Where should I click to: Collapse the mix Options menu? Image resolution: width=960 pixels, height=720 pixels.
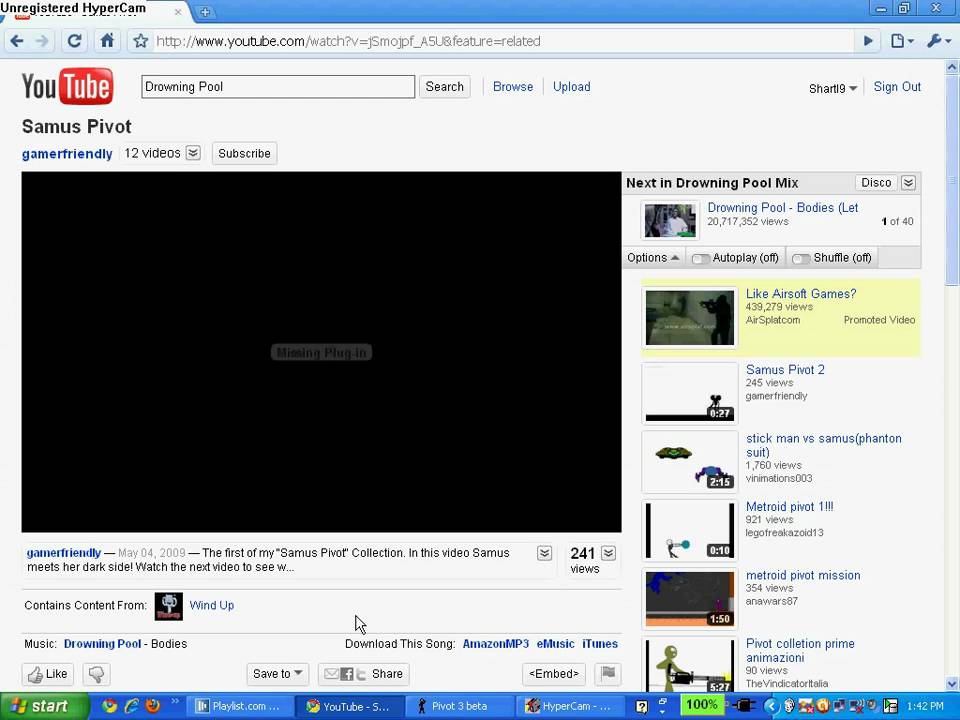(x=653, y=258)
